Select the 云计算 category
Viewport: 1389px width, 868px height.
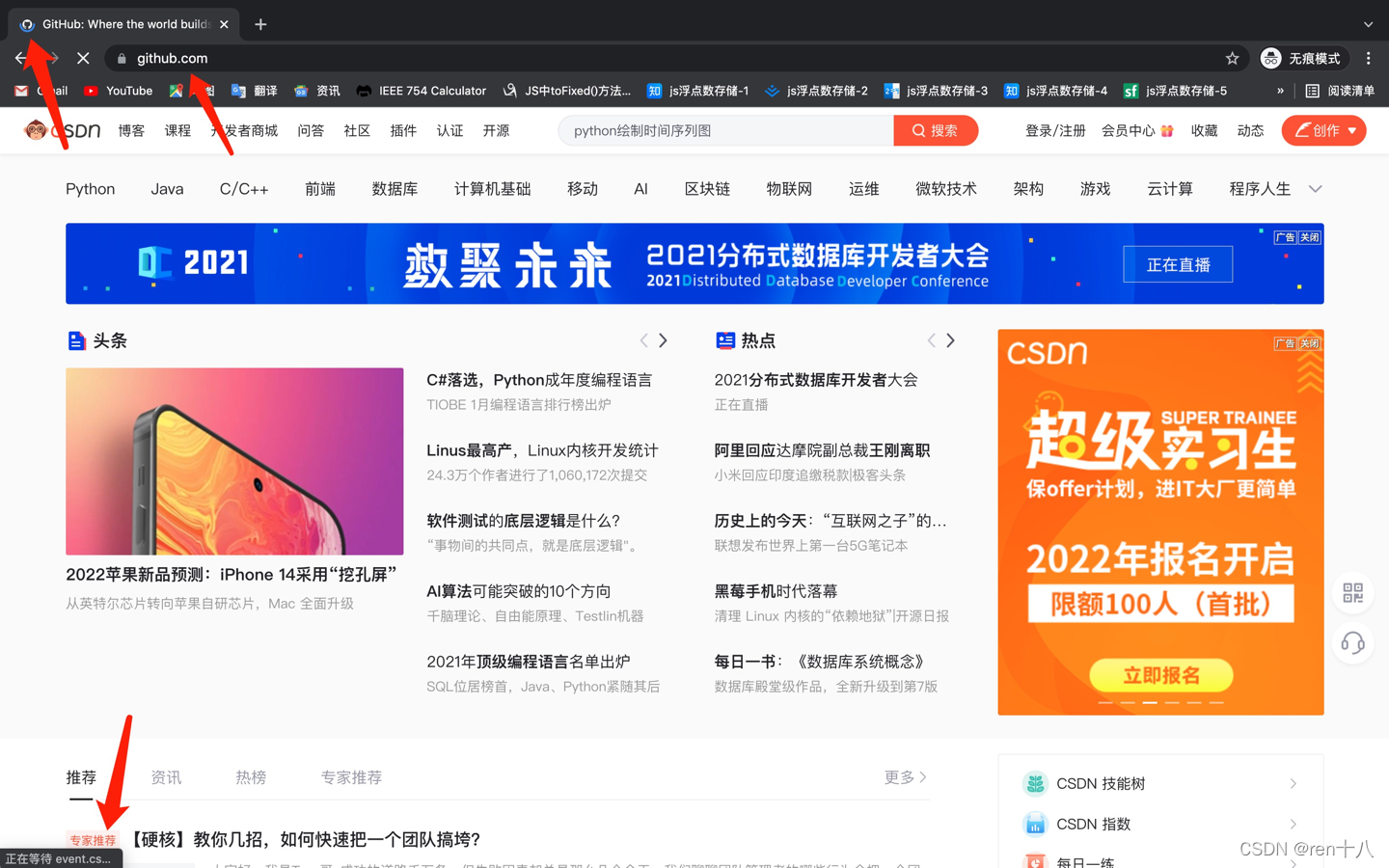click(x=1170, y=189)
